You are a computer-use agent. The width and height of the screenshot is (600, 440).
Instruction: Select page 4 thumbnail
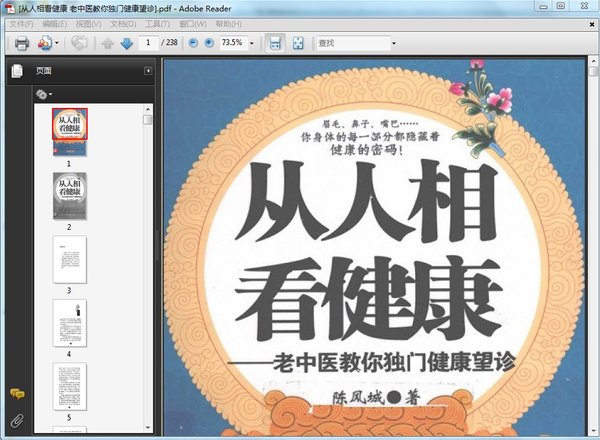tap(70, 323)
